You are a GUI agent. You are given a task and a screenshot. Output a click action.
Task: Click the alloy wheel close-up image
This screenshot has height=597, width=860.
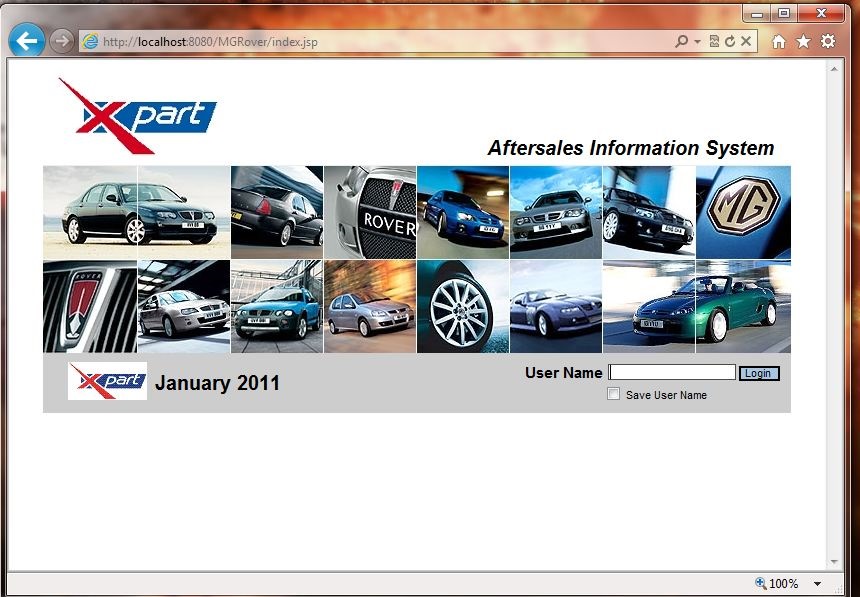pos(463,306)
